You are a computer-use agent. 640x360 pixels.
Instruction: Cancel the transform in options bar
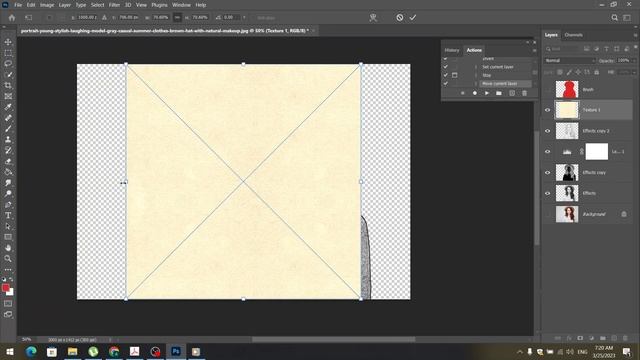pyautogui.click(x=400, y=18)
